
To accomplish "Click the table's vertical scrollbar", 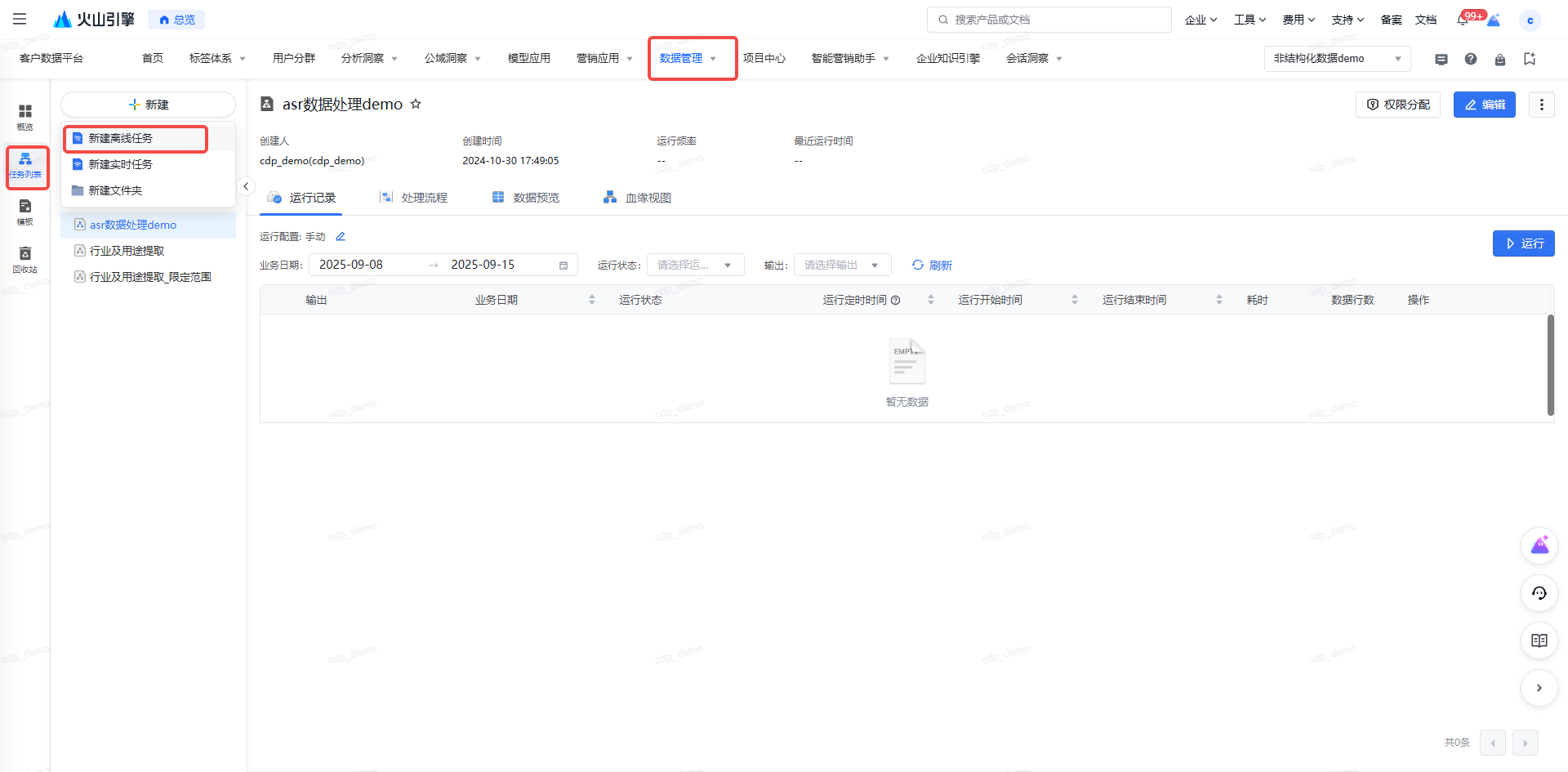I will (1550, 365).
